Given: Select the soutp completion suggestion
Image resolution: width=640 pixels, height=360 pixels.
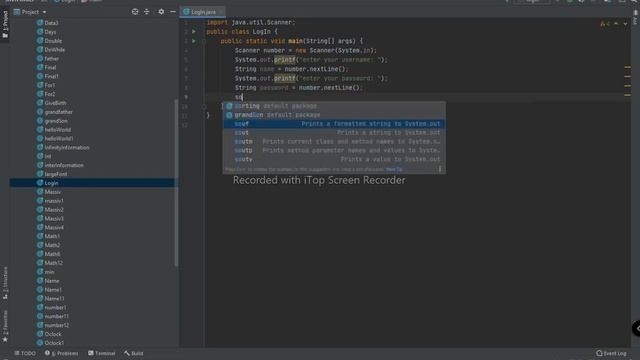Looking at the screenshot, I should tap(334, 151).
